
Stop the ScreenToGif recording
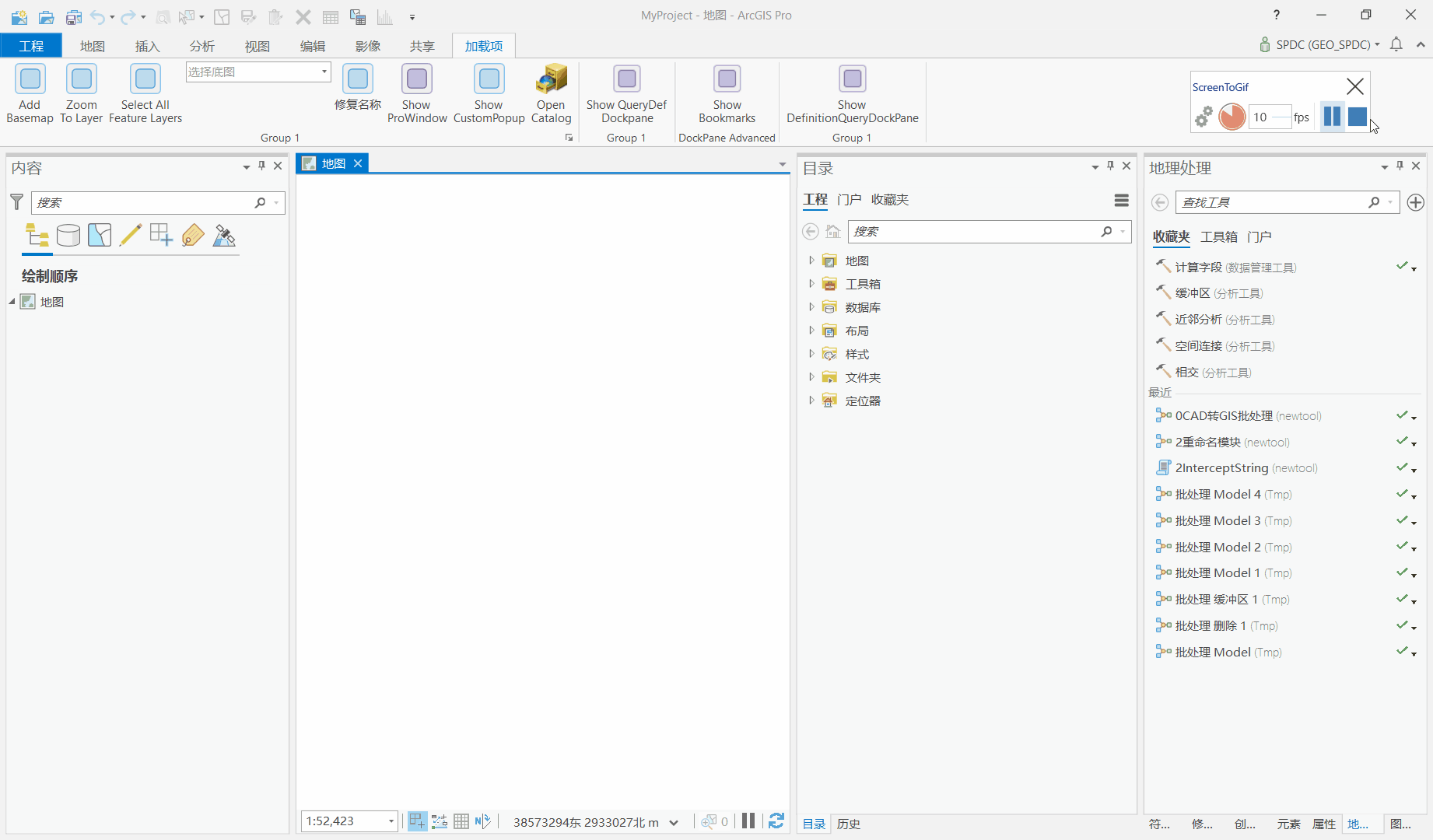click(1358, 117)
